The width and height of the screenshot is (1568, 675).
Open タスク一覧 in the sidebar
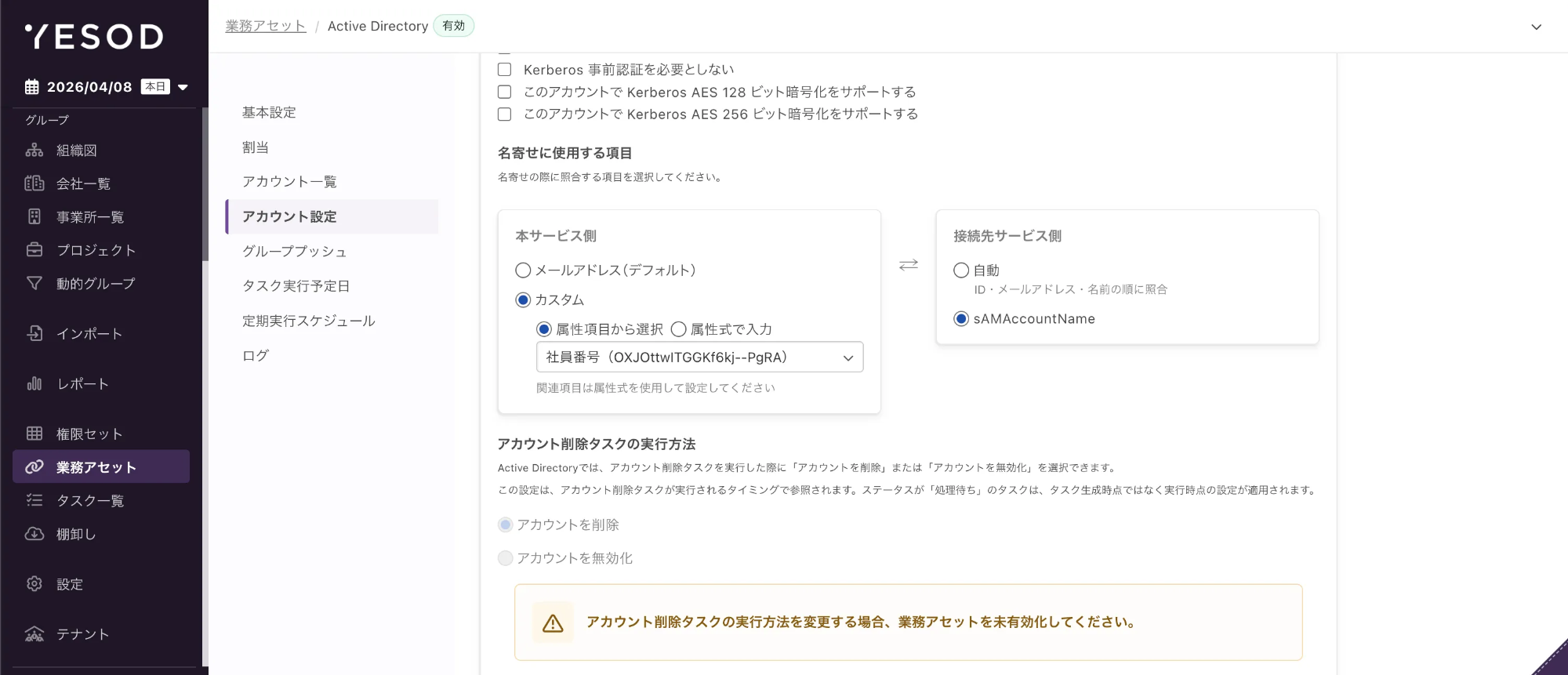[90, 500]
